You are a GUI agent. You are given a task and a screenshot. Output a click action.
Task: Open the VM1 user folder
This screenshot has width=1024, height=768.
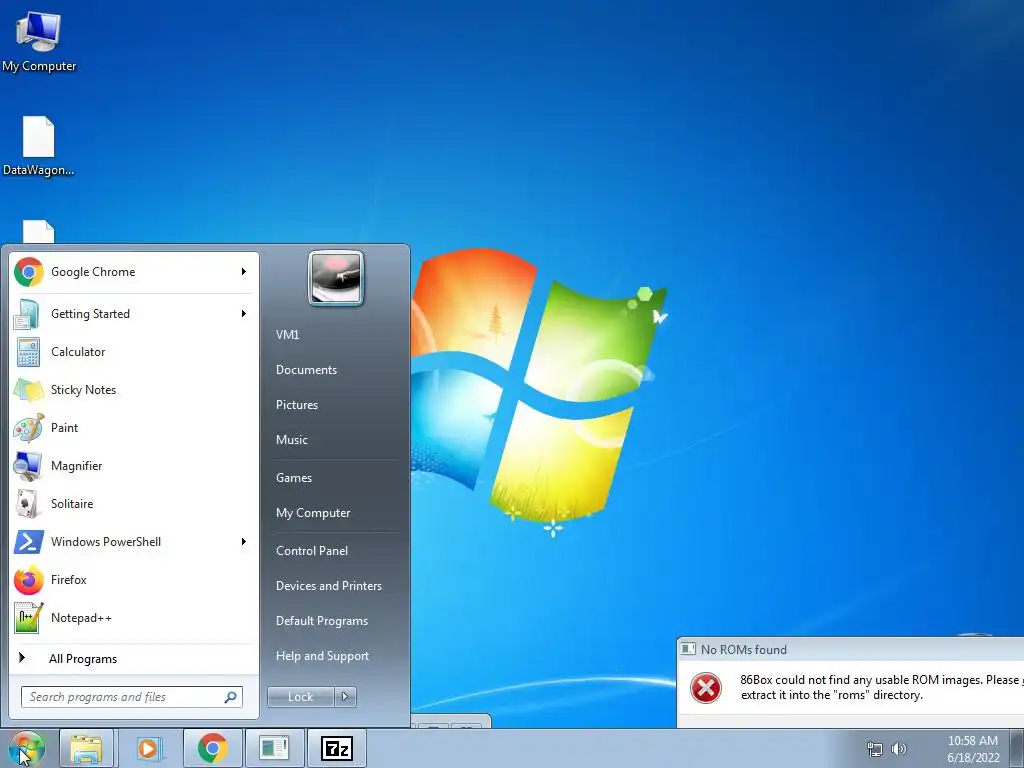click(x=287, y=335)
